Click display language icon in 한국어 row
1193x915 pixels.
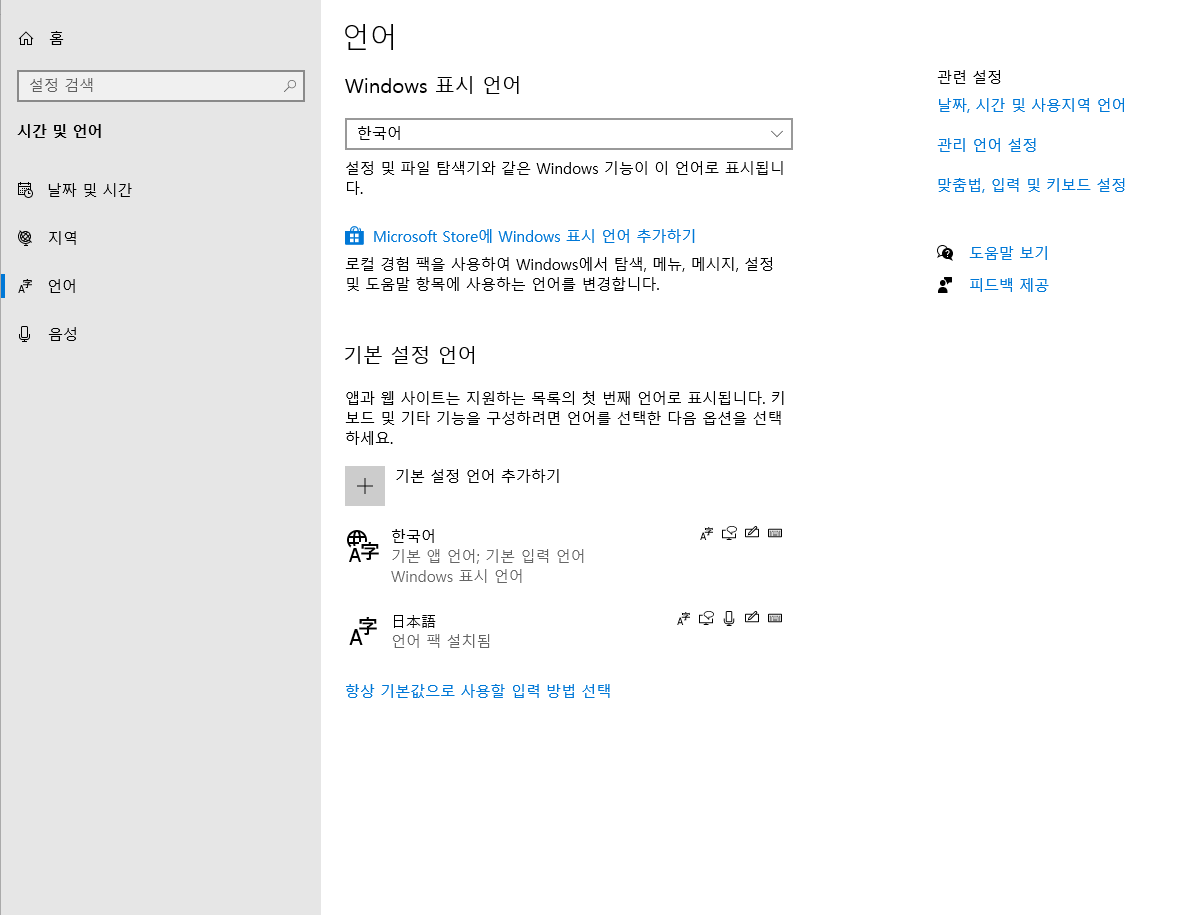[706, 533]
